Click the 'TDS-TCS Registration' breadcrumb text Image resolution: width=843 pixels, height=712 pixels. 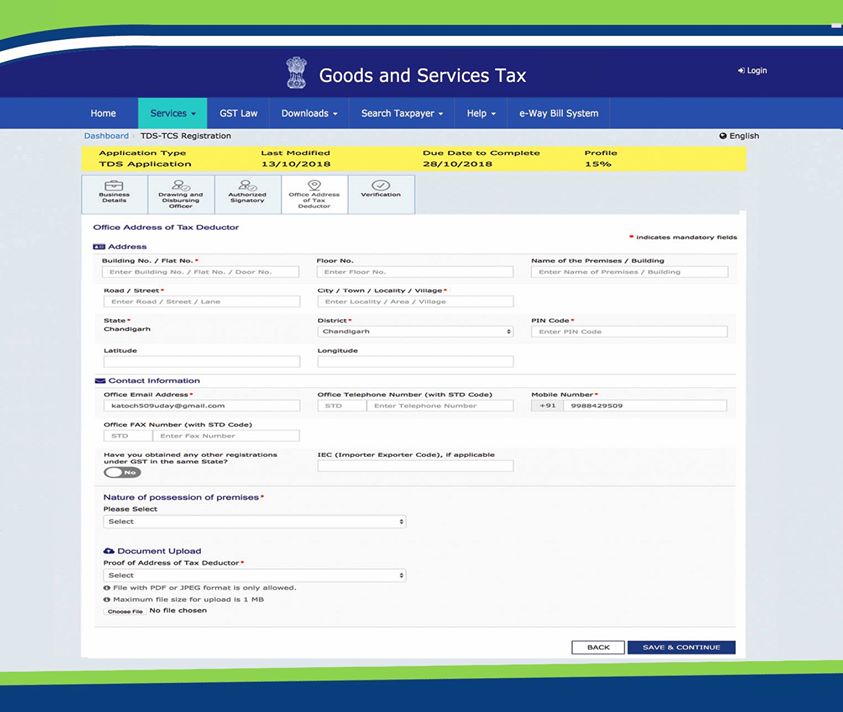click(185, 136)
